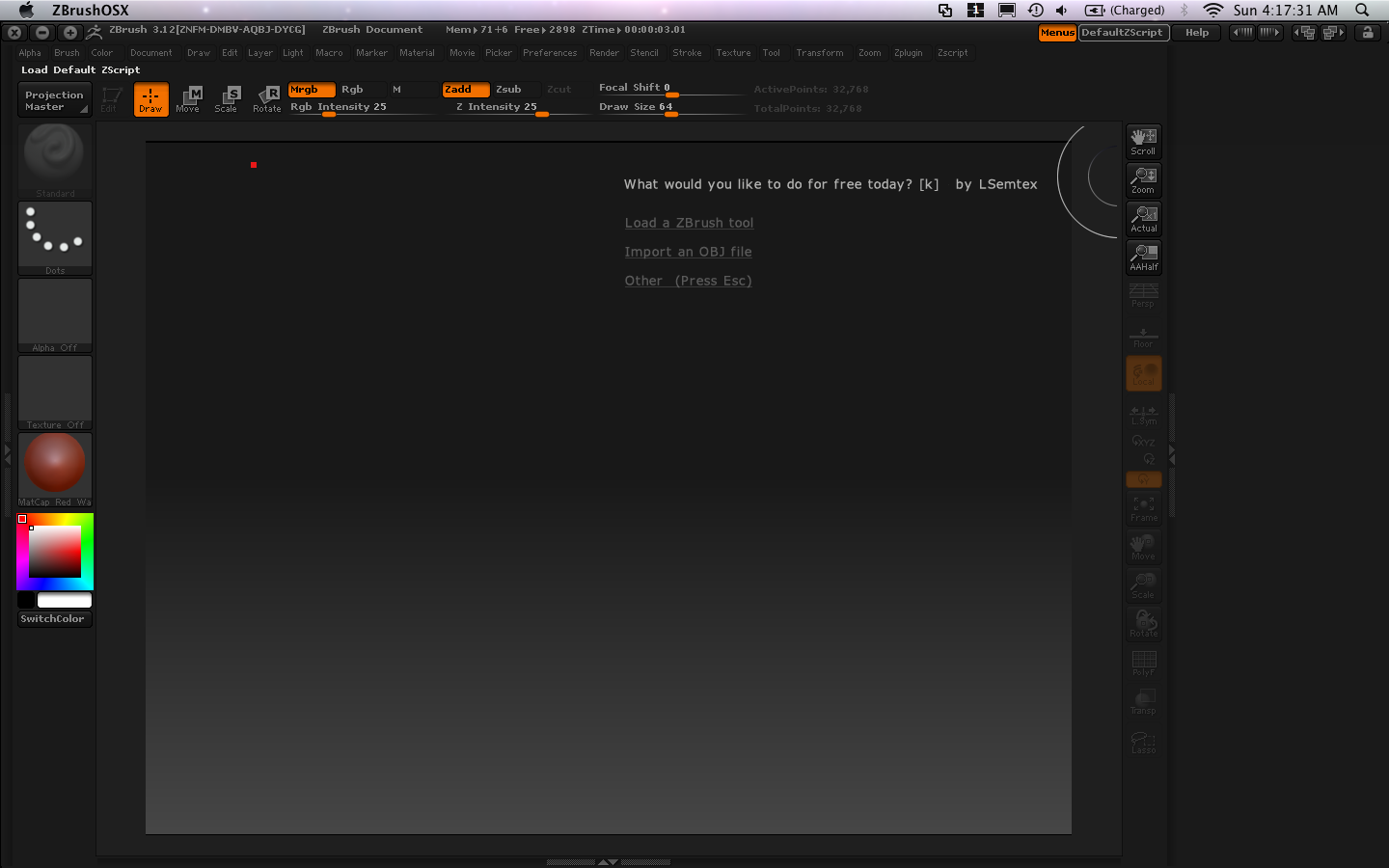Click the MatCap Red Wax material thumbnail
Screen dimensions: 1389x868
click(x=54, y=463)
